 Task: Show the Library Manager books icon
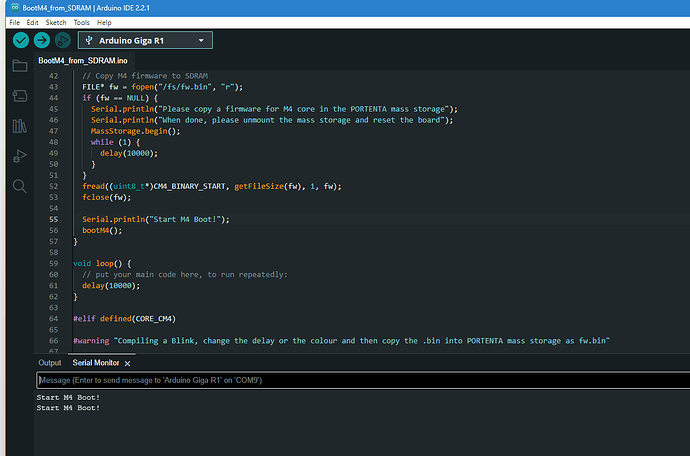pyautogui.click(x=19, y=126)
